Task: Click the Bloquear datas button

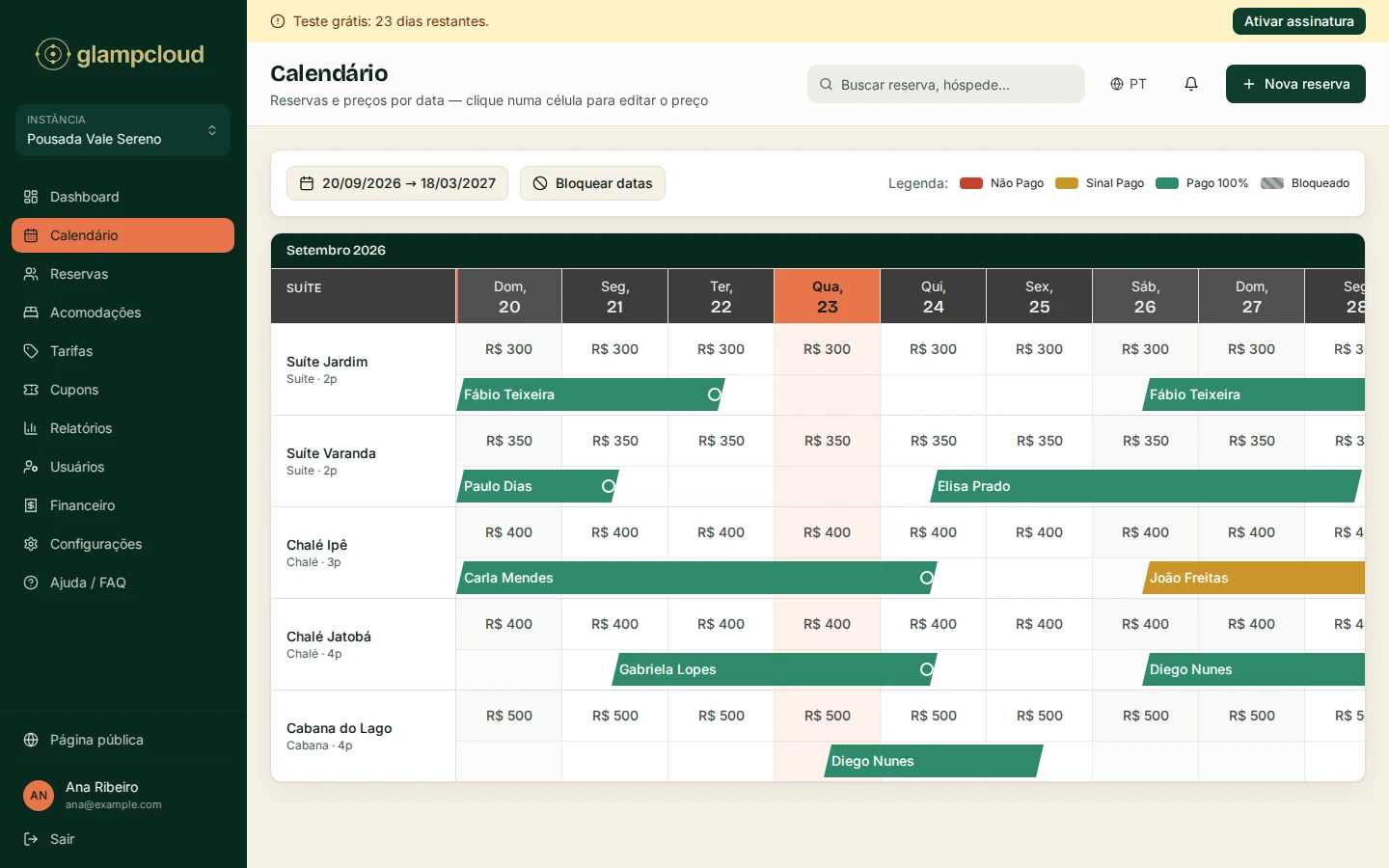Action: click(x=592, y=183)
